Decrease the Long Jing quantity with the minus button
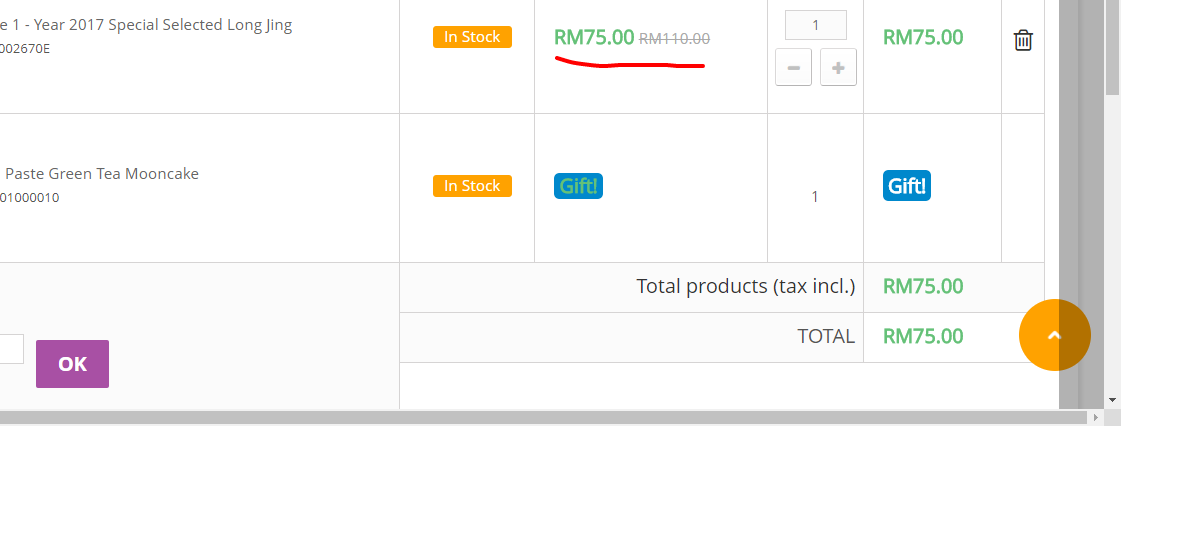The image size is (1185, 556). point(794,67)
